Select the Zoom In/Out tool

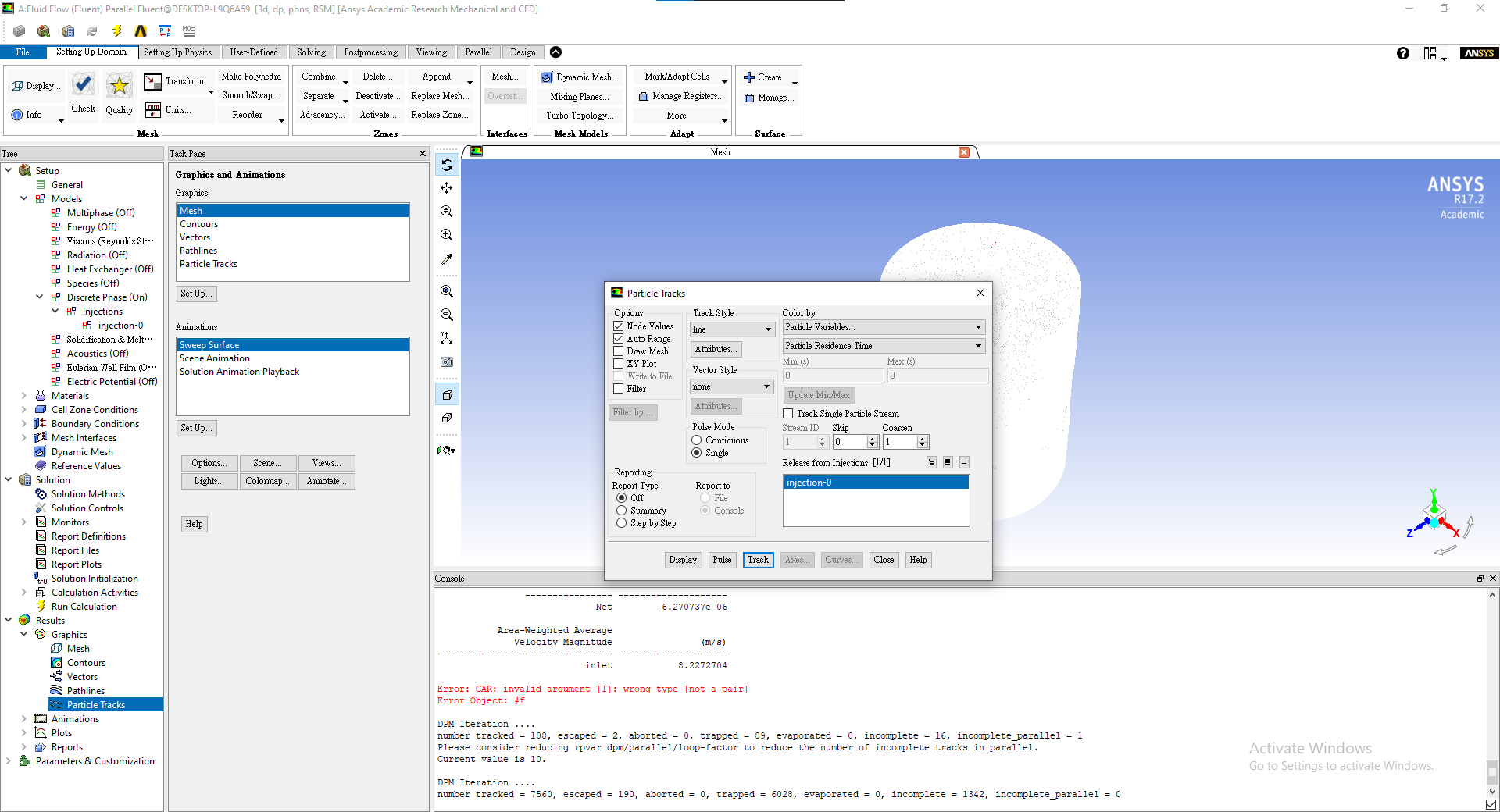coord(447,212)
